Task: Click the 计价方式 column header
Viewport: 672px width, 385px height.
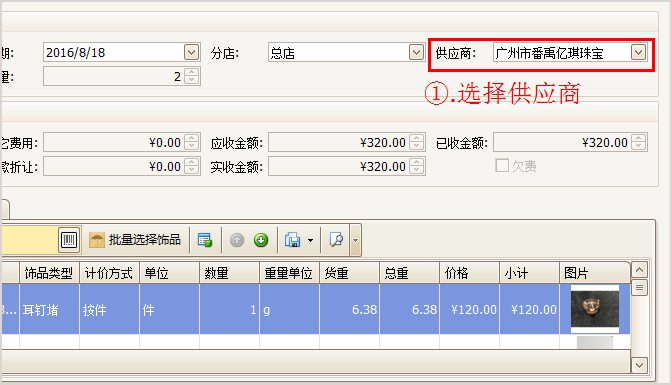Action: 109,273
